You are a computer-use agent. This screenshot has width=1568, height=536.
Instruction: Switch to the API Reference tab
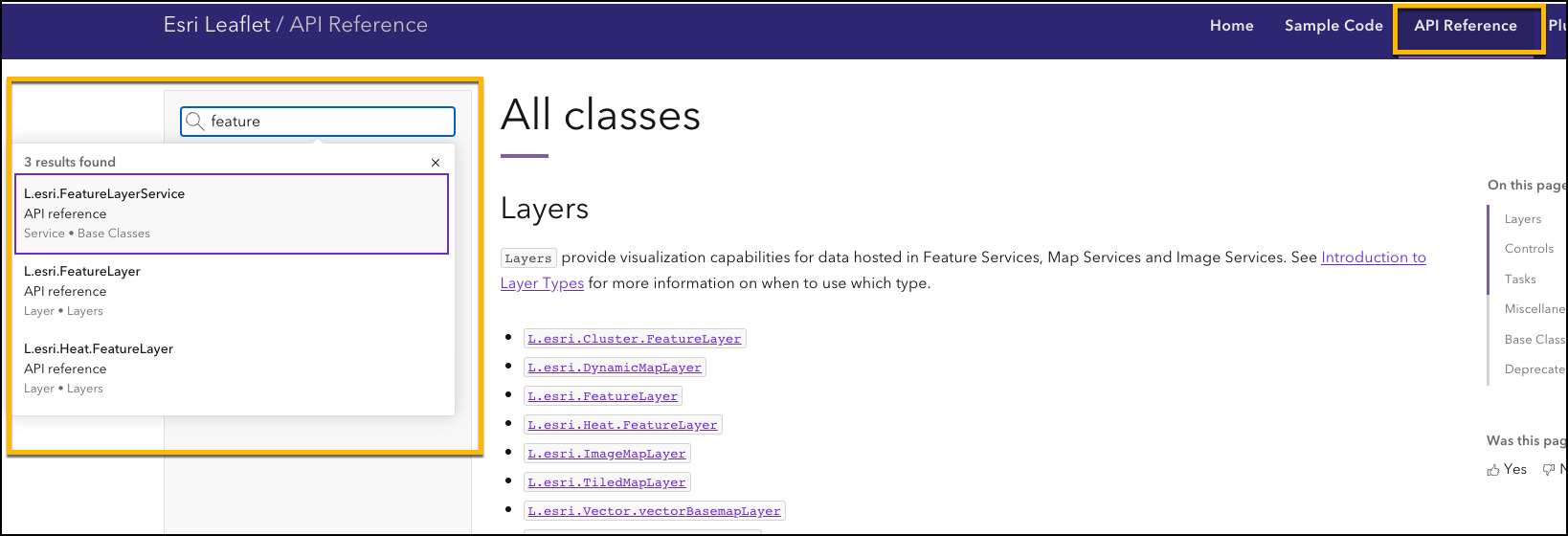pos(1465,26)
